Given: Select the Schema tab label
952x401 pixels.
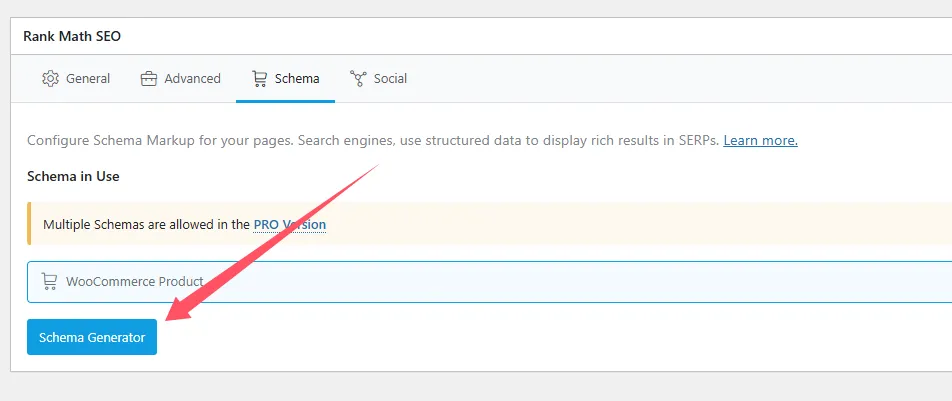Looking at the screenshot, I should 297,78.
